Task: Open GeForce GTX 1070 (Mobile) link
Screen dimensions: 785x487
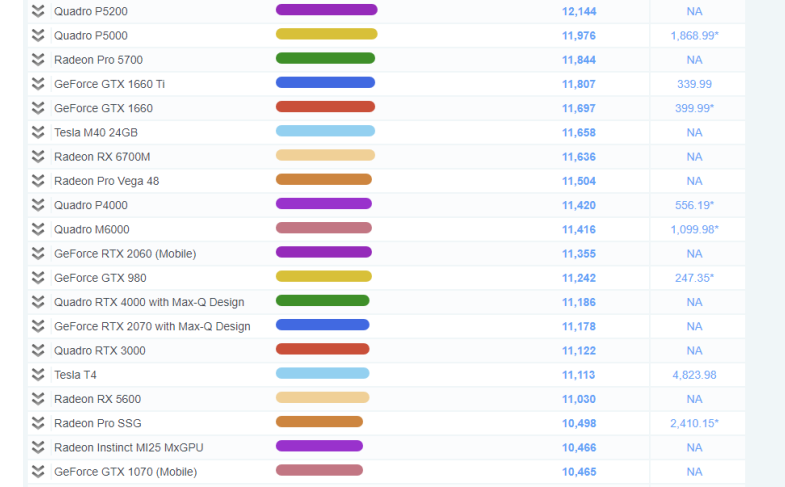Action: [x=126, y=472]
